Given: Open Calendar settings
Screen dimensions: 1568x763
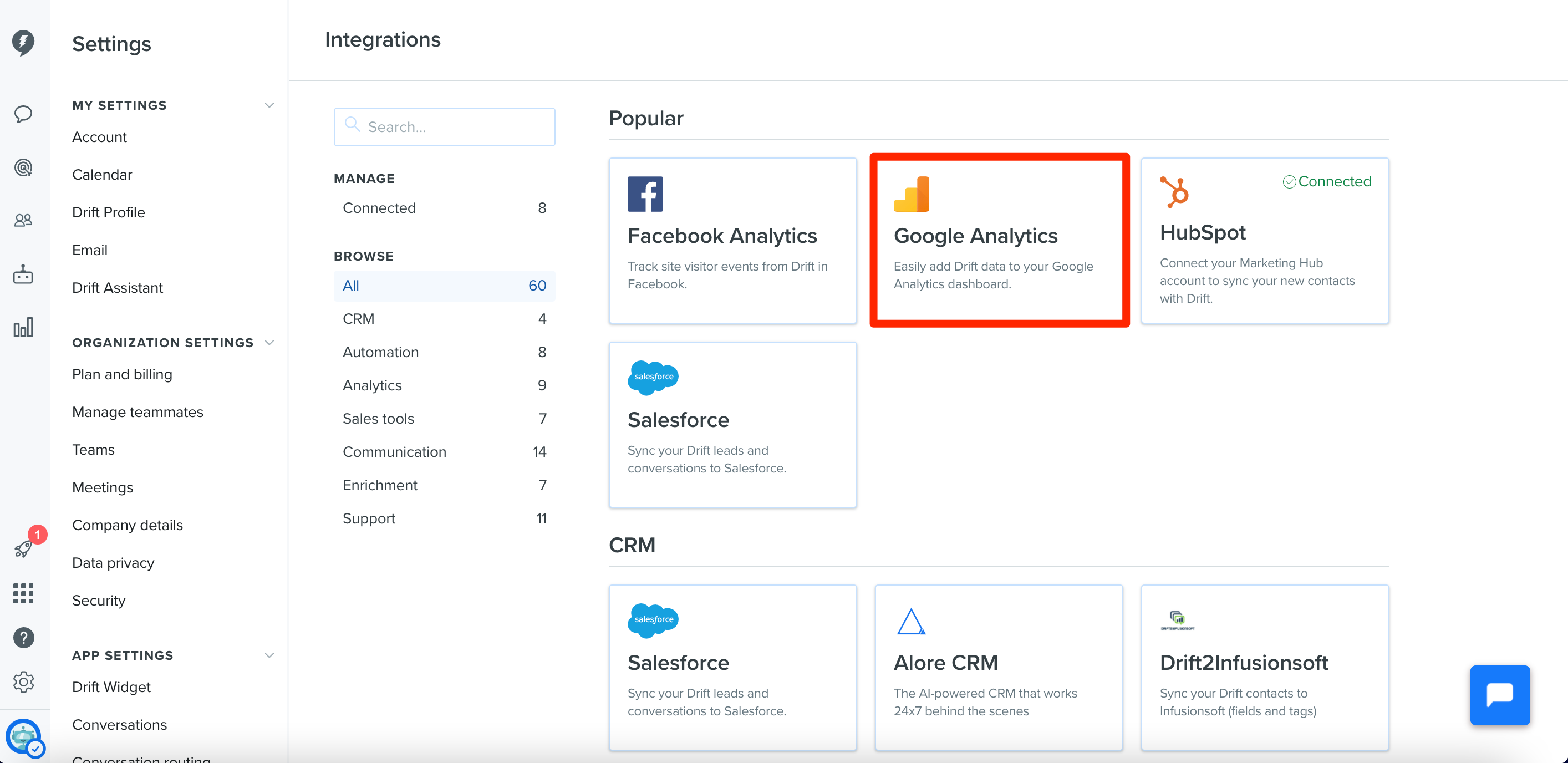Looking at the screenshot, I should (101, 175).
